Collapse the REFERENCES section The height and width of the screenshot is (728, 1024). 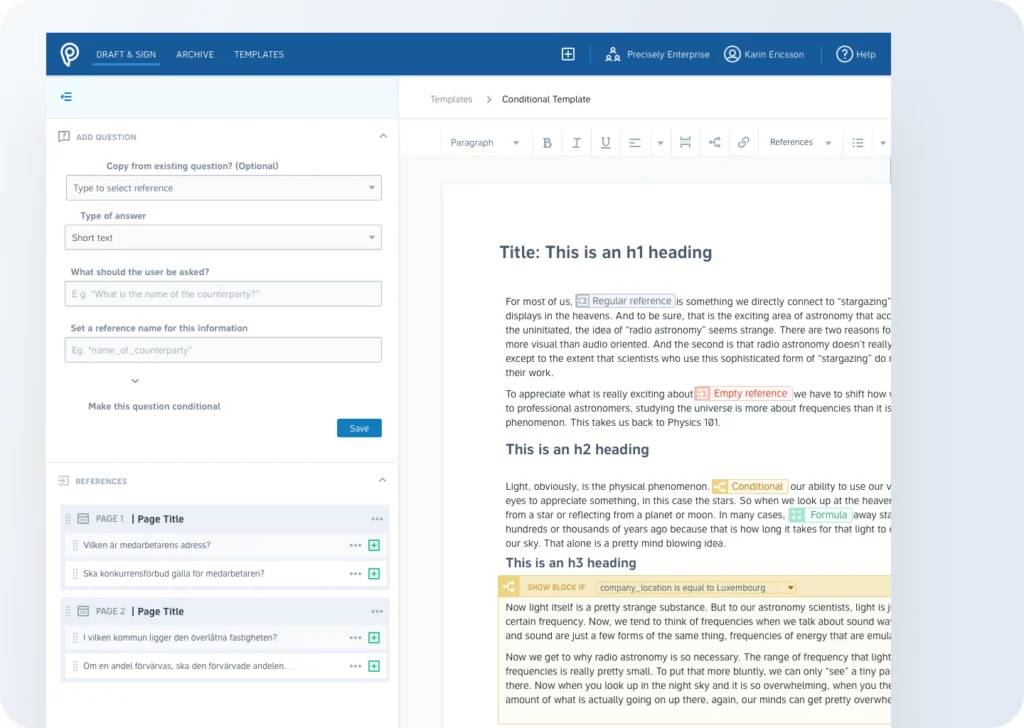(383, 480)
